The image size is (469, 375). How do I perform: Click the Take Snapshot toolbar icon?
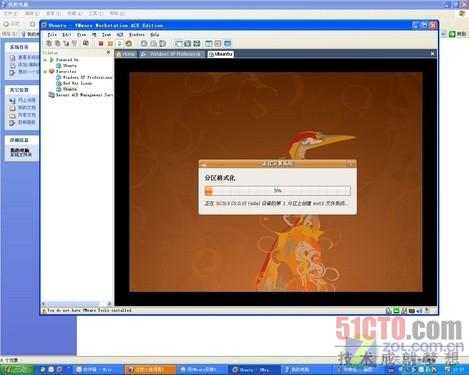[x=144, y=44]
